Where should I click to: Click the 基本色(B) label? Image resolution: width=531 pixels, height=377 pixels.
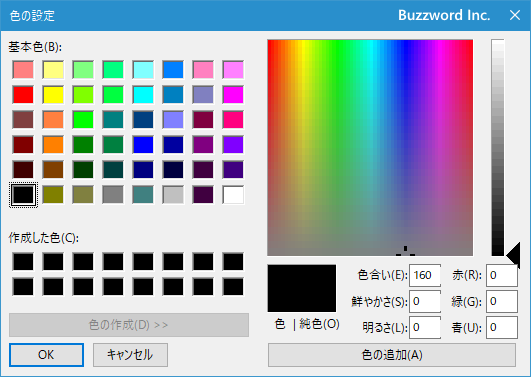coord(35,47)
